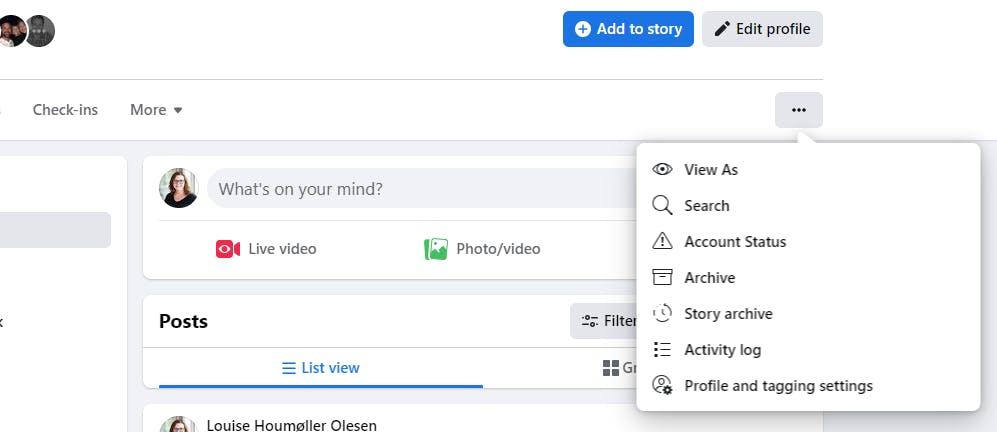Open the three-dots profile options button
This screenshot has height=432, width=997.
pos(798,110)
